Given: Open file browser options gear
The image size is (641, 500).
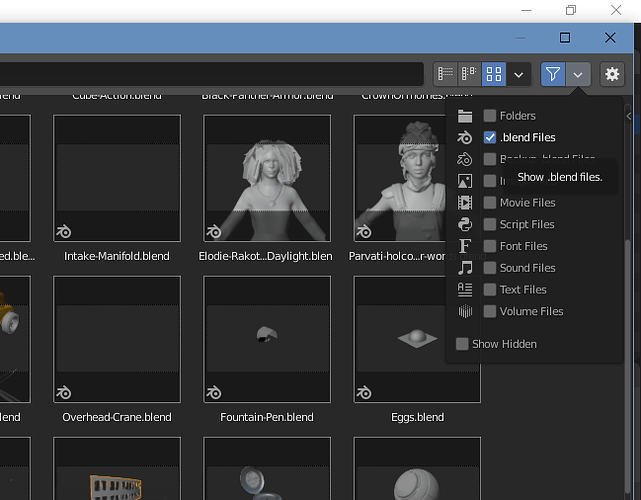Looking at the screenshot, I should pyautogui.click(x=612, y=74).
